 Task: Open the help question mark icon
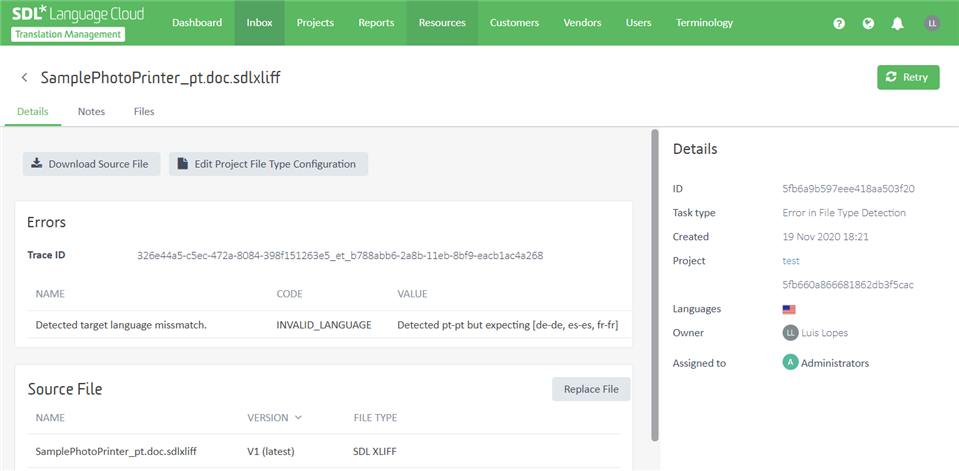[x=839, y=23]
